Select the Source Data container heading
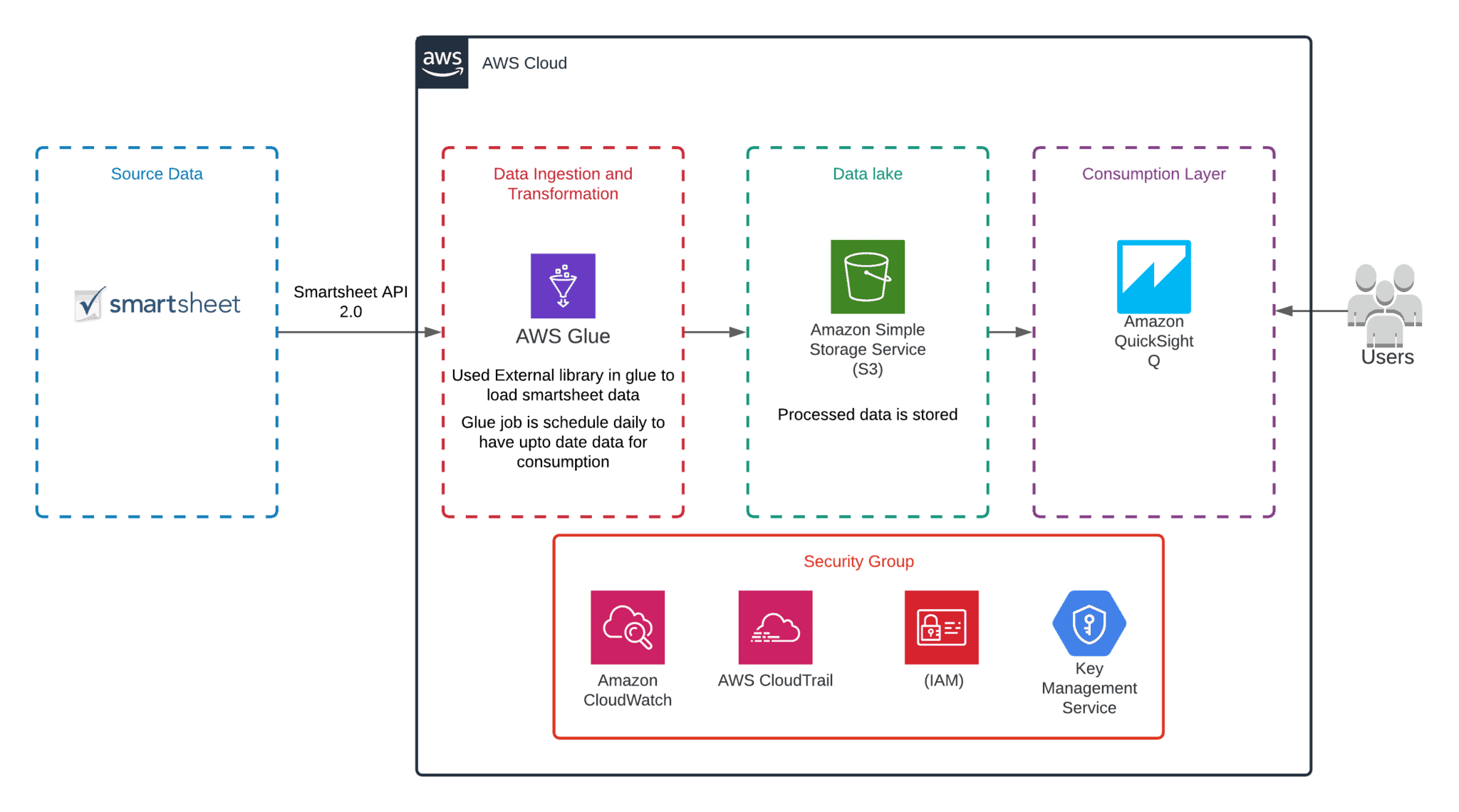 point(156,174)
